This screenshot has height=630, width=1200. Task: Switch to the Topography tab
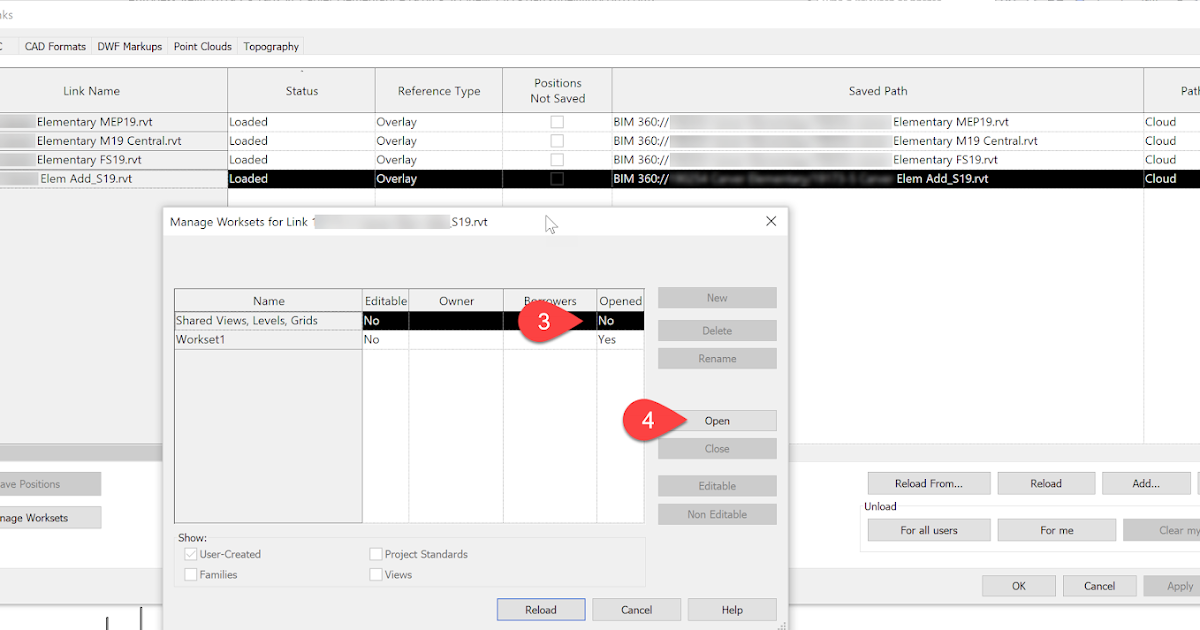click(270, 46)
